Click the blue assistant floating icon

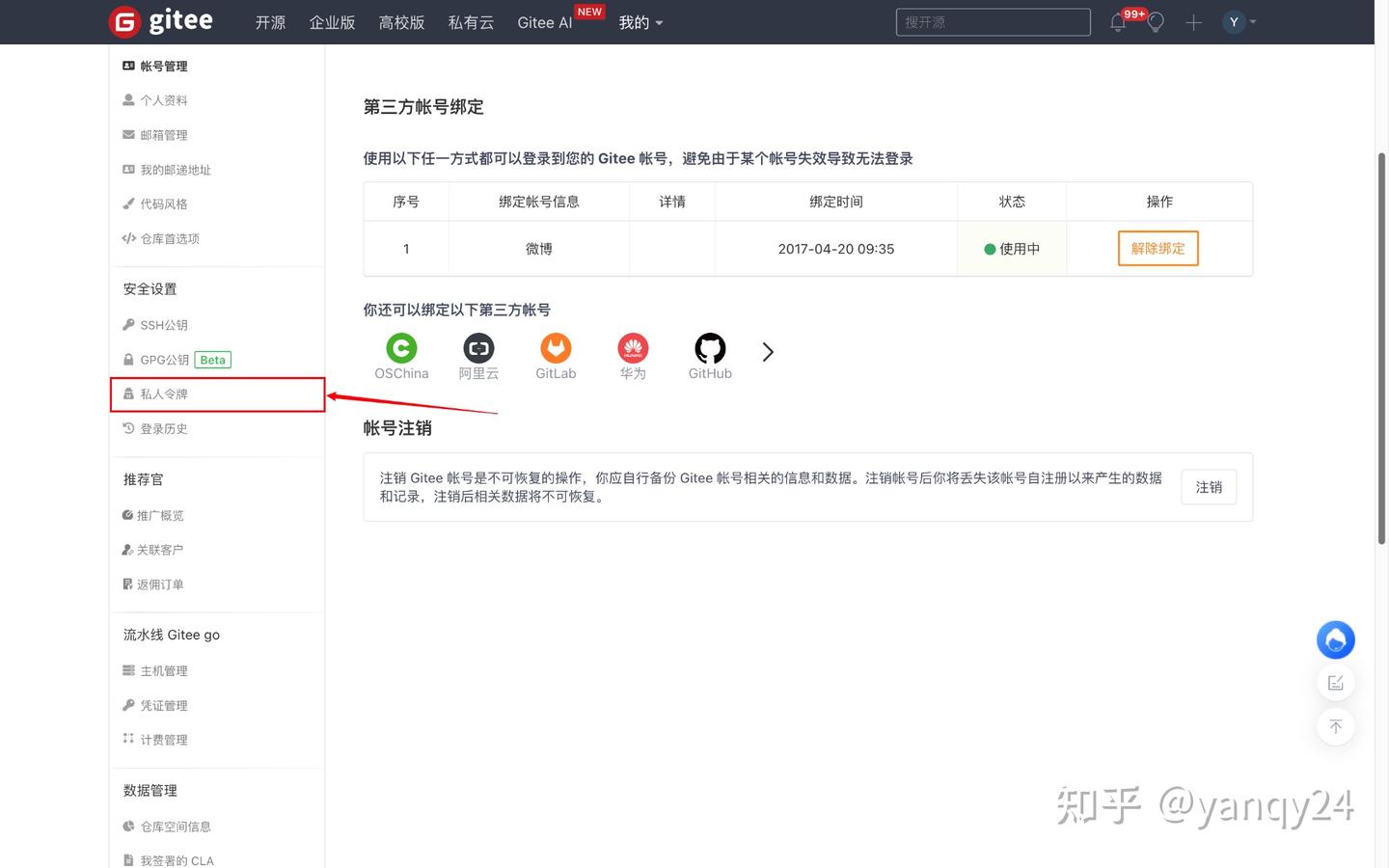[1335, 639]
